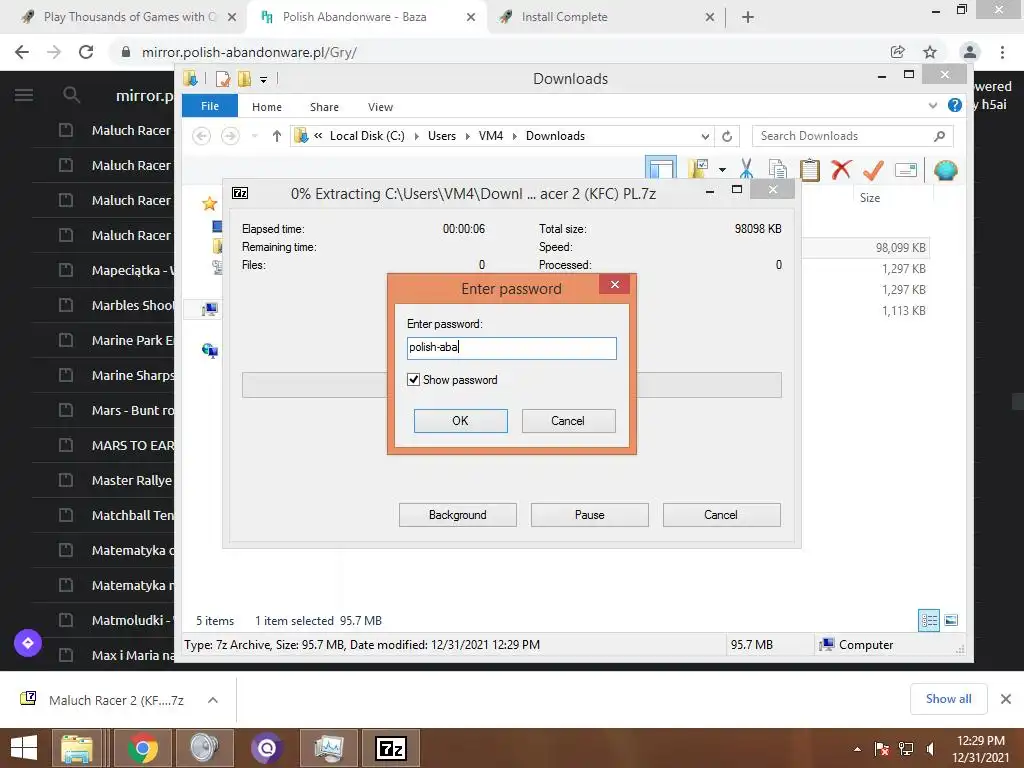
Task: Click the Users breadcrumb segment
Action: (x=441, y=136)
